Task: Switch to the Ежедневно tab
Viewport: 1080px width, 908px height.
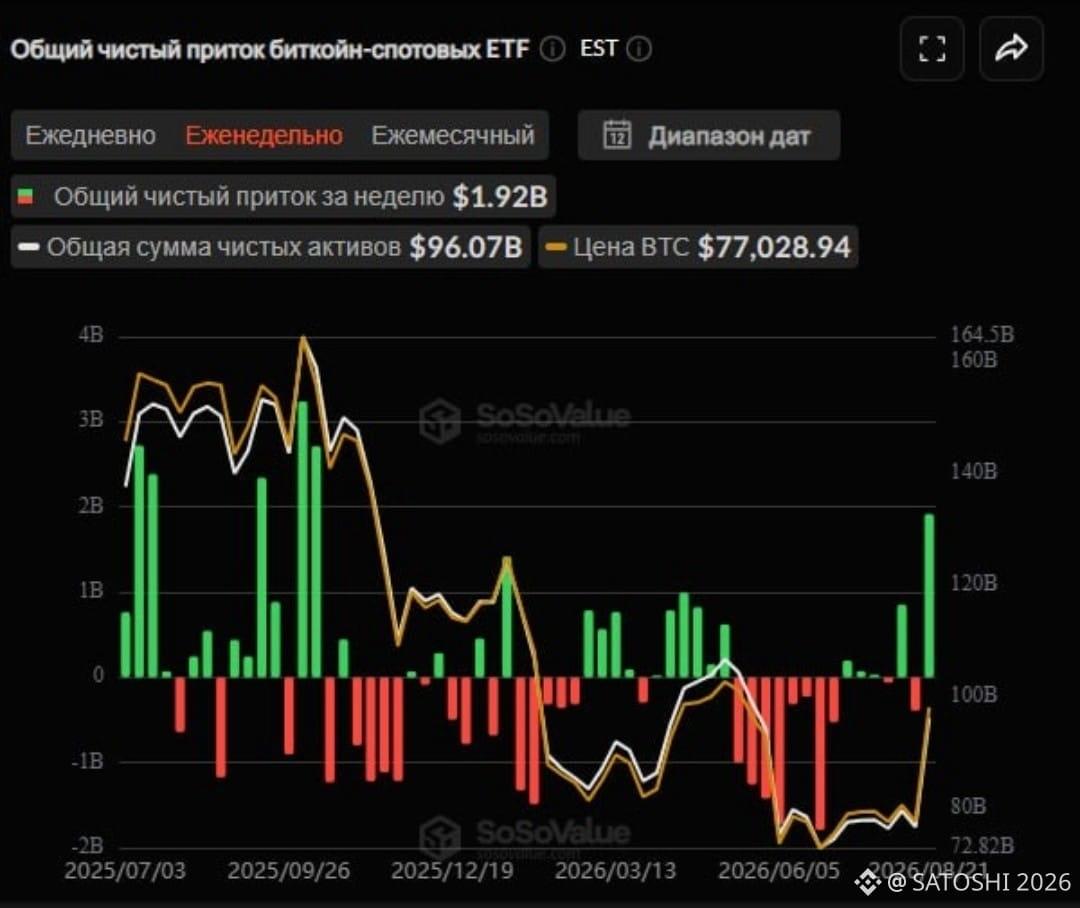Action: pos(91,135)
